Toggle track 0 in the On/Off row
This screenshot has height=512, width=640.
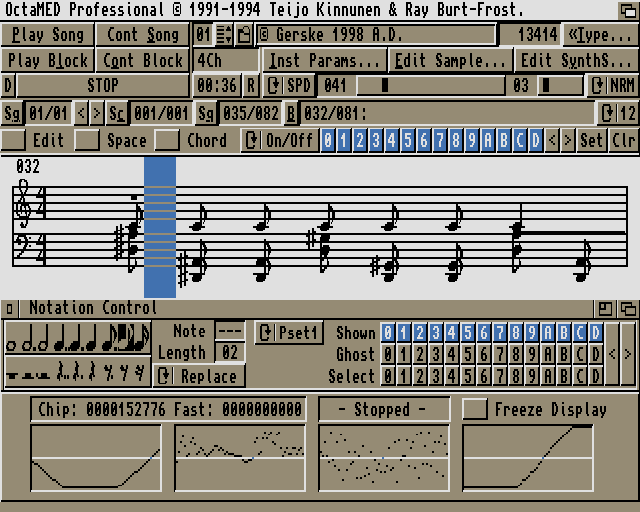(328, 140)
